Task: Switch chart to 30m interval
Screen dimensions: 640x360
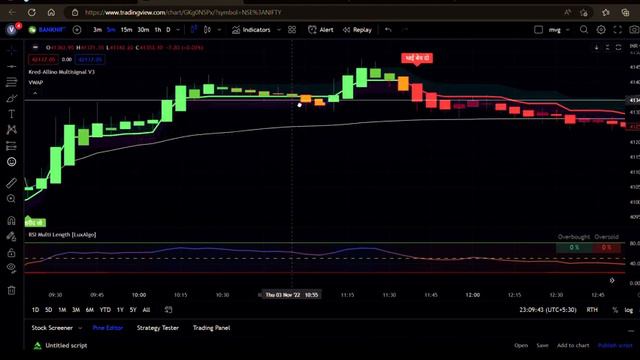Action: point(143,30)
